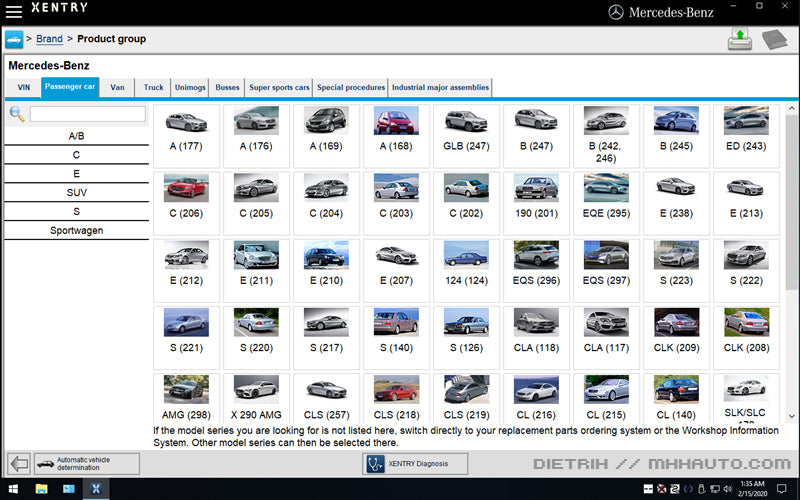Open the Windows Start menu

(13, 489)
